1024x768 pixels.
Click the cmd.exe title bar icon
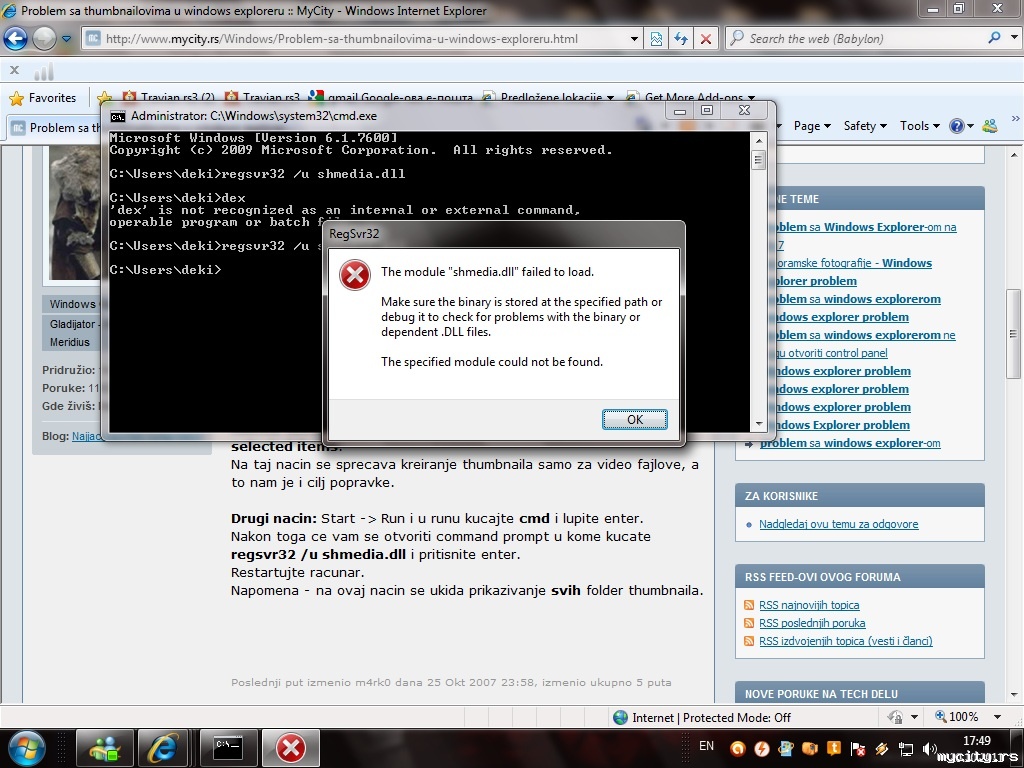pyautogui.click(x=118, y=116)
